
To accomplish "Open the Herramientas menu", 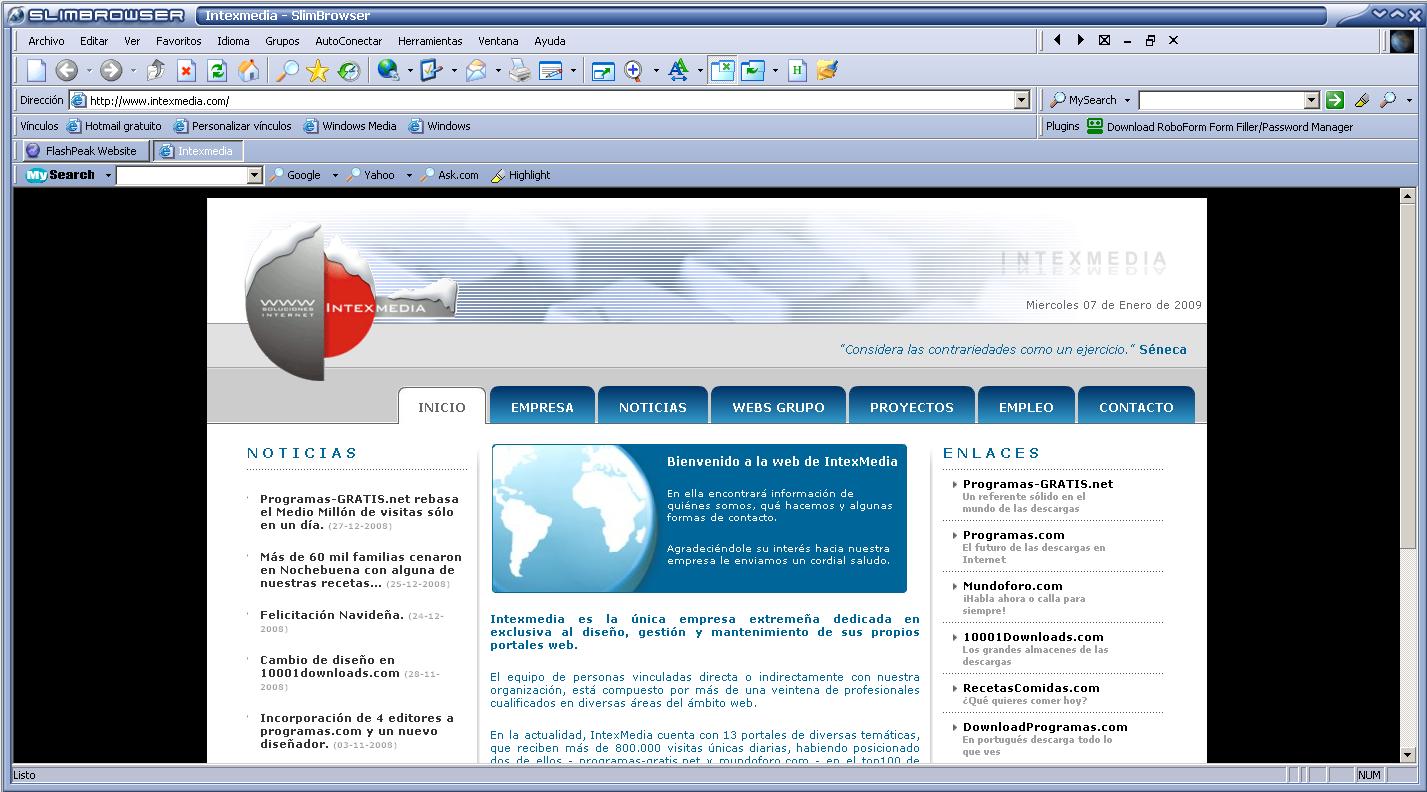I will click(430, 41).
